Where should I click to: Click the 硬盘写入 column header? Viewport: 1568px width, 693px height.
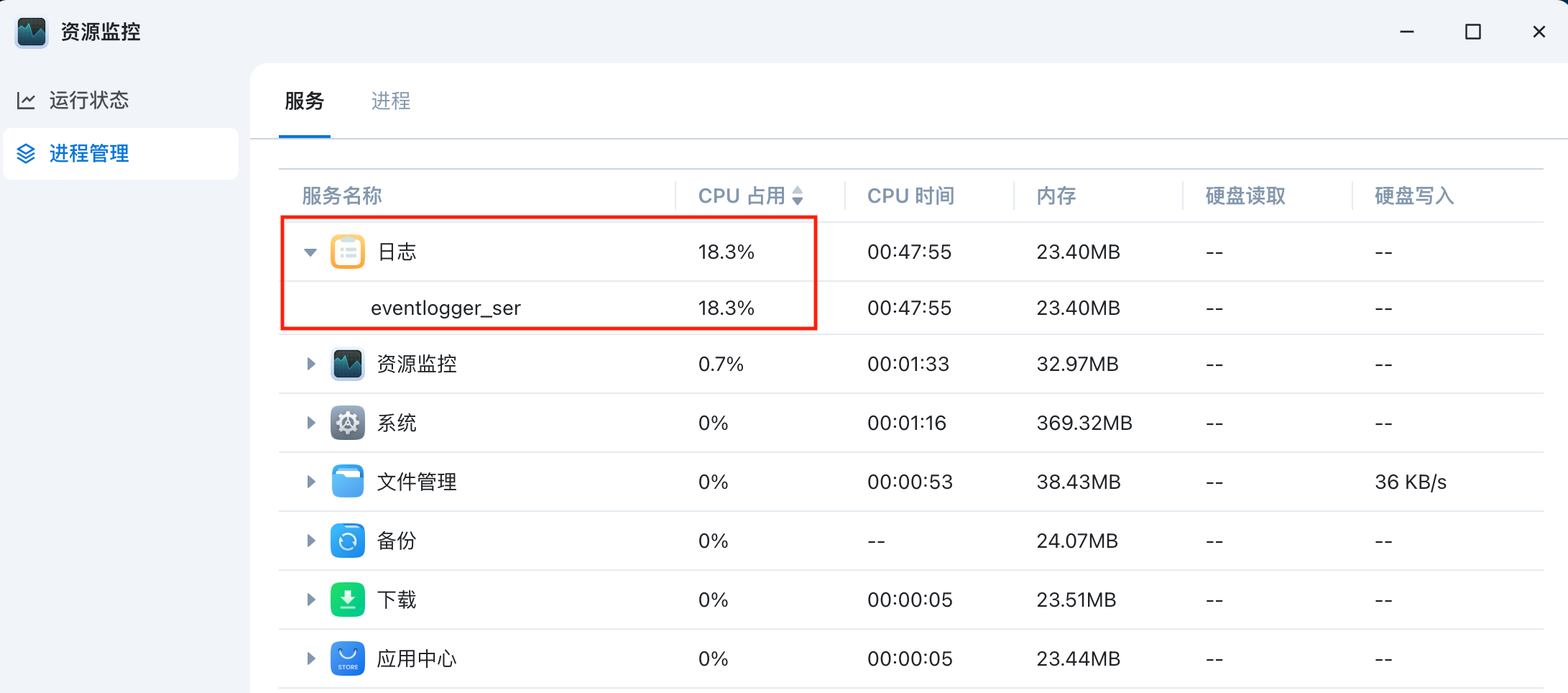(x=1414, y=196)
